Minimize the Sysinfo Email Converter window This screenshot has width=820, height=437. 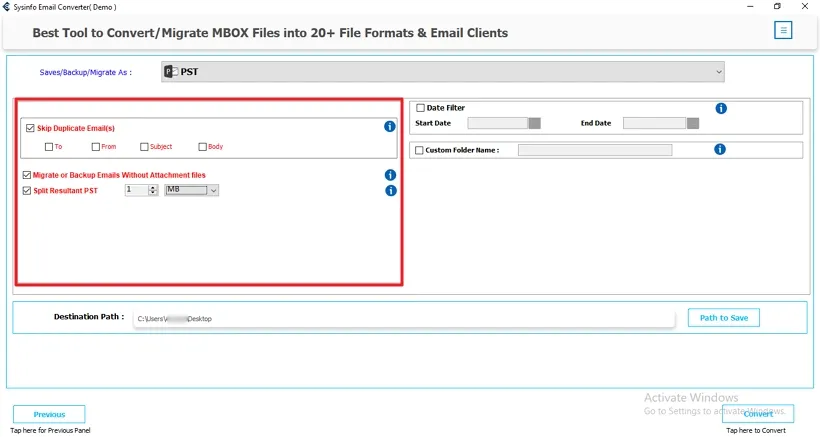click(750, 6)
